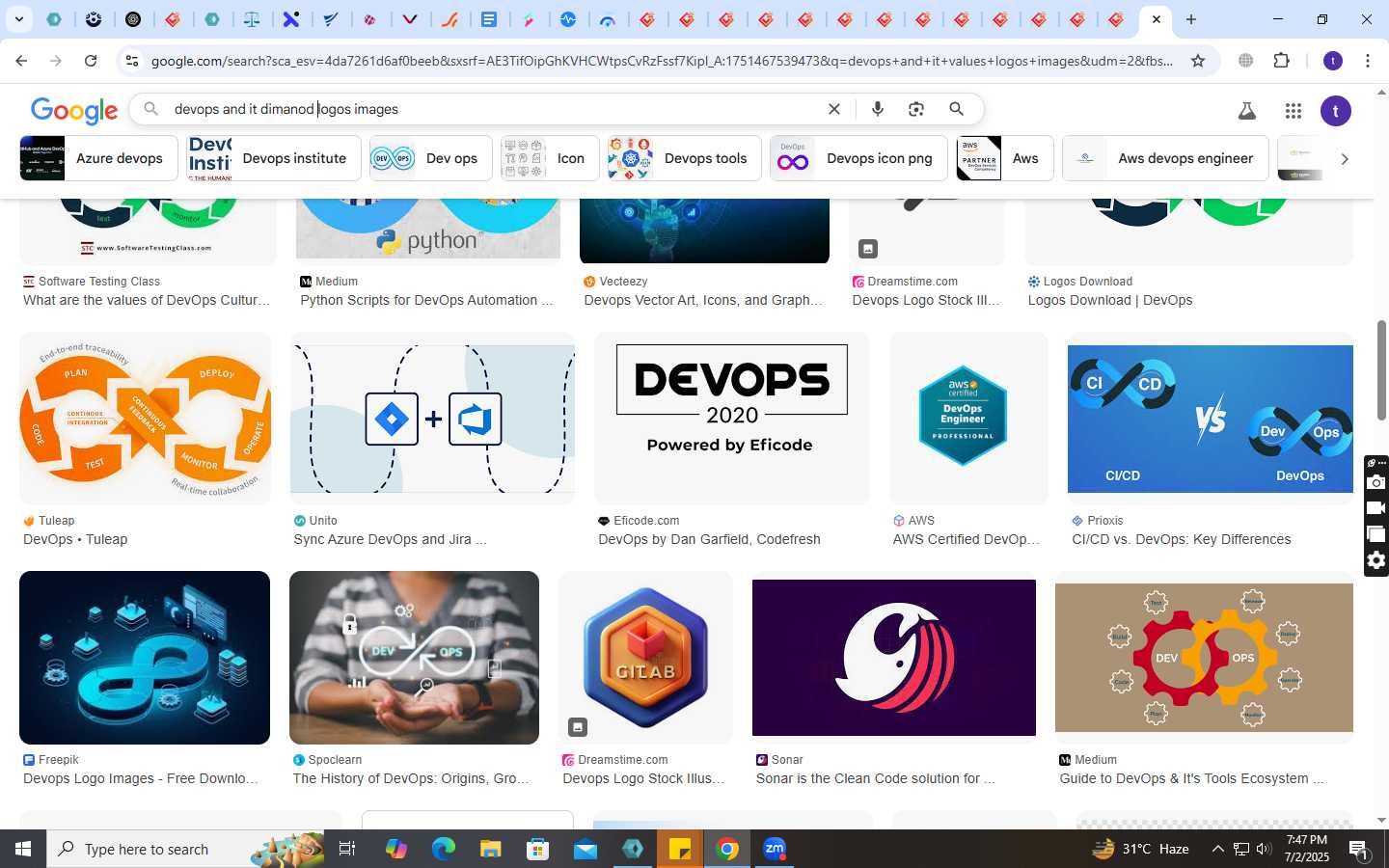Open 'Logos Download | DevOps' link

tap(1110, 300)
